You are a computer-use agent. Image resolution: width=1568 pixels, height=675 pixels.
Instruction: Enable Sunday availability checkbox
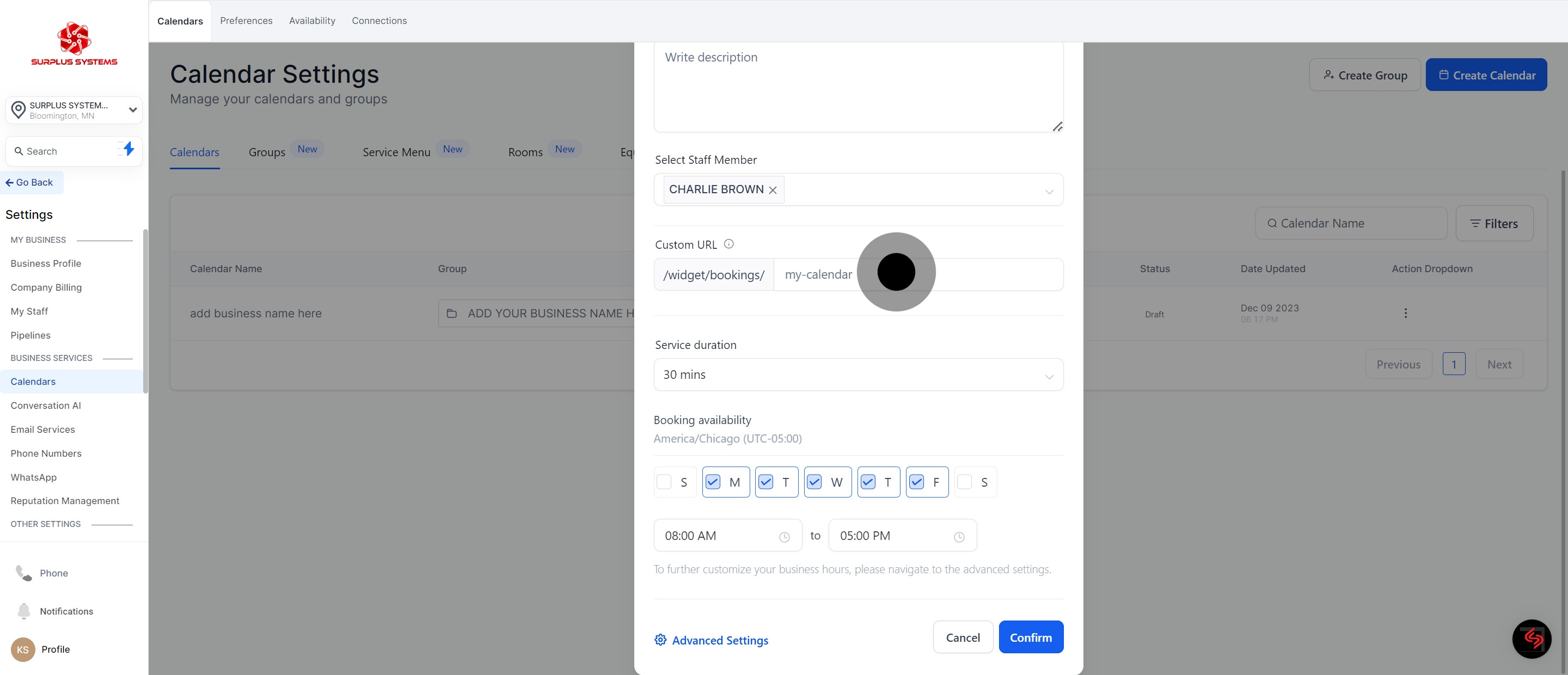664,482
